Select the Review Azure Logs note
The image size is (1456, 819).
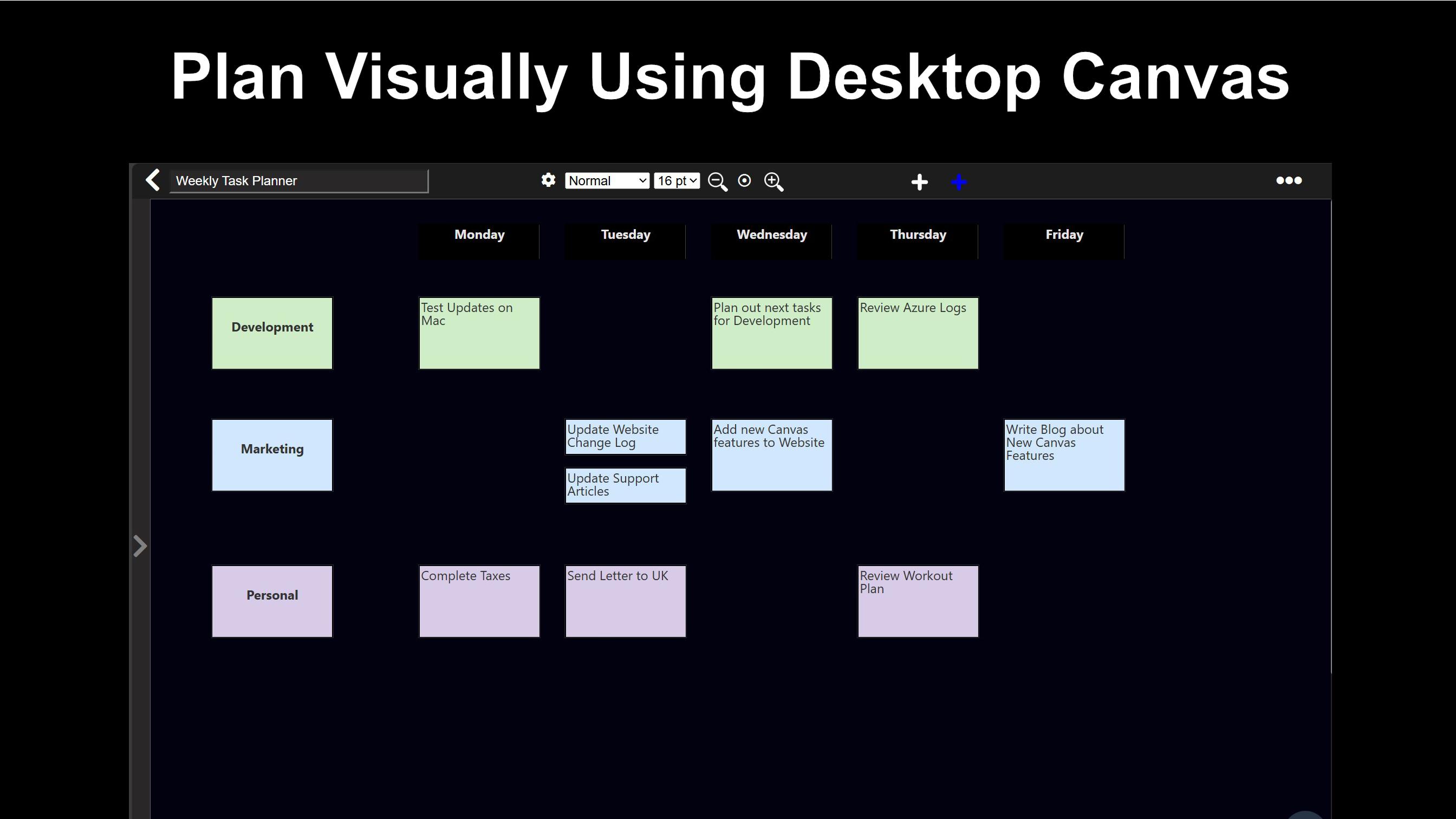click(x=918, y=334)
